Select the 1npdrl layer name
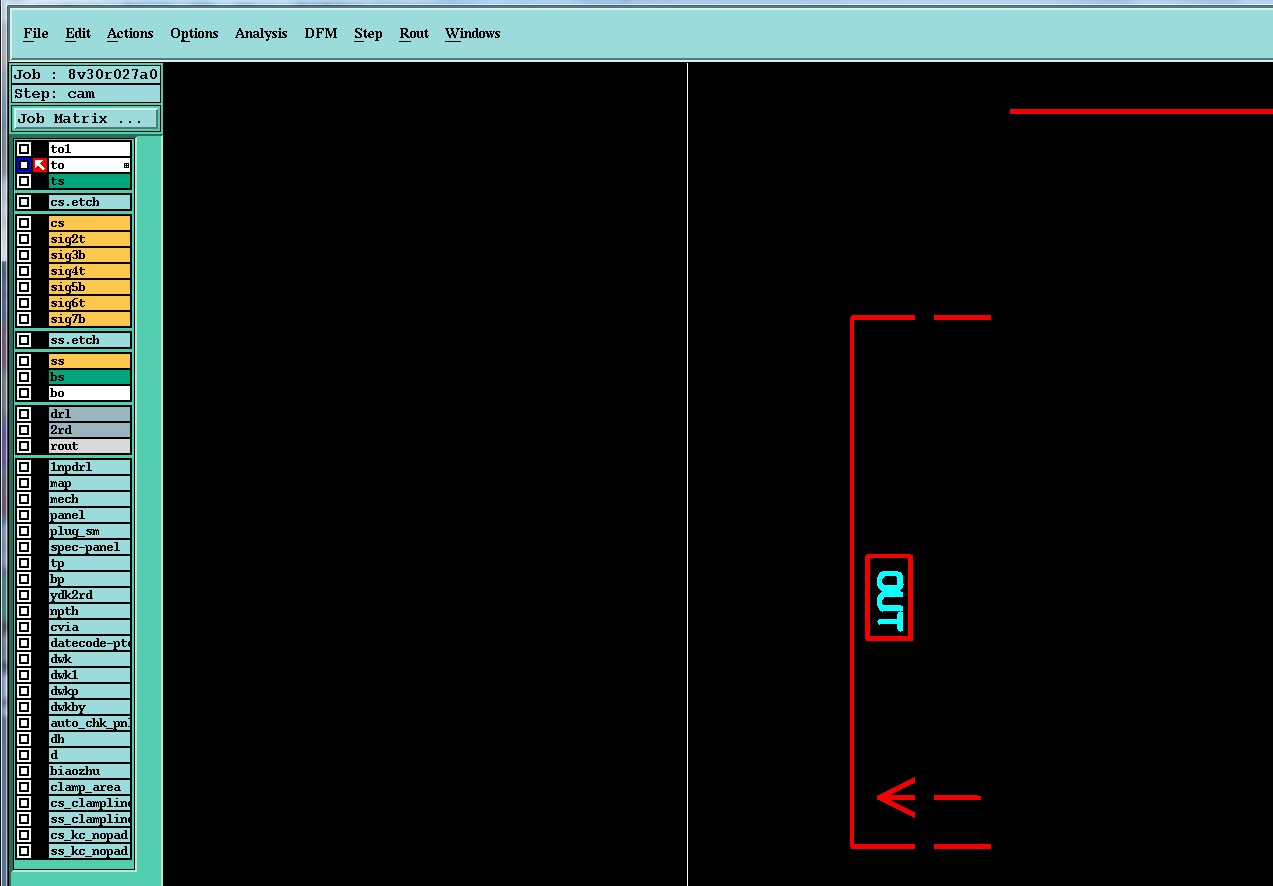1273x886 pixels. 90,467
